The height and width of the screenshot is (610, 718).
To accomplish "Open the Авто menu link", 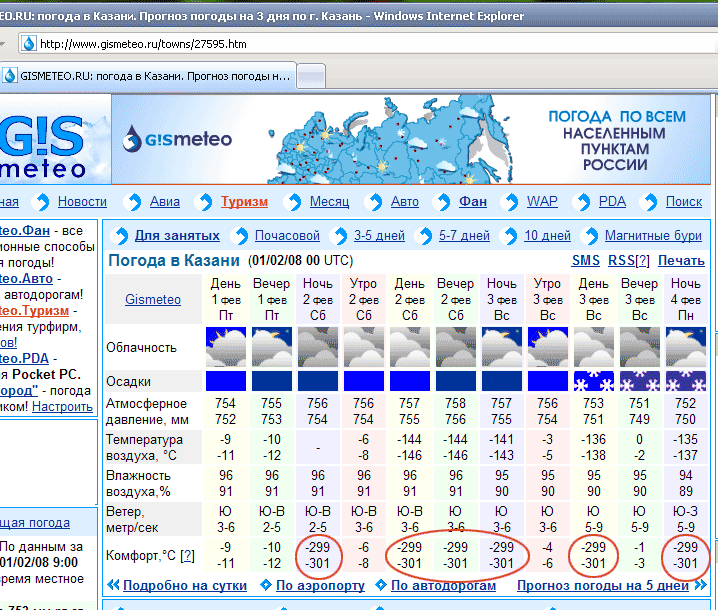I will [x=404, y=202].
